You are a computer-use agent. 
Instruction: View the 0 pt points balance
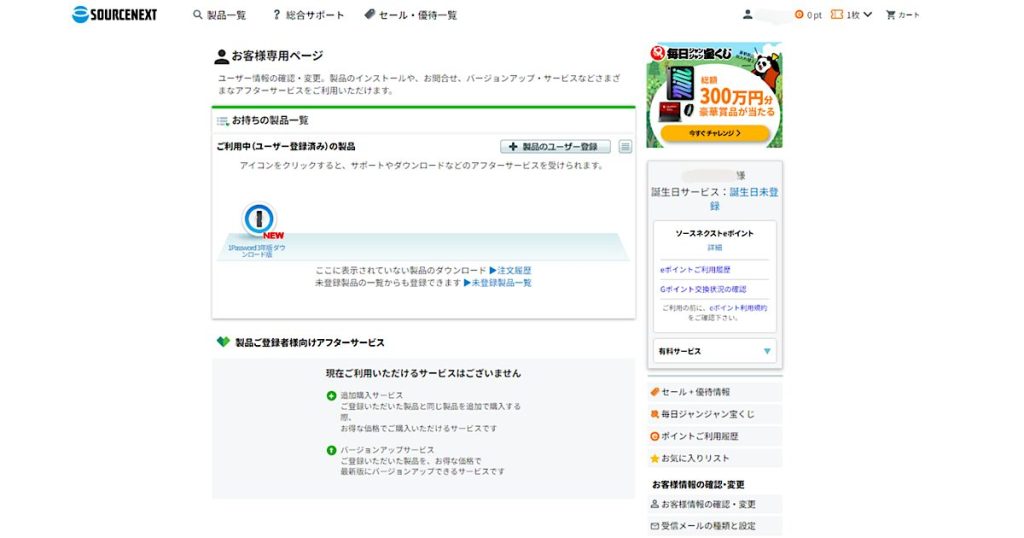(808, 15)
